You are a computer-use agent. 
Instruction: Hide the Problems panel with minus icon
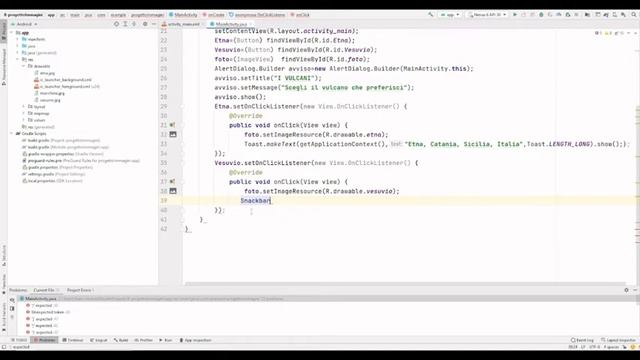click(x=635, y=290)
